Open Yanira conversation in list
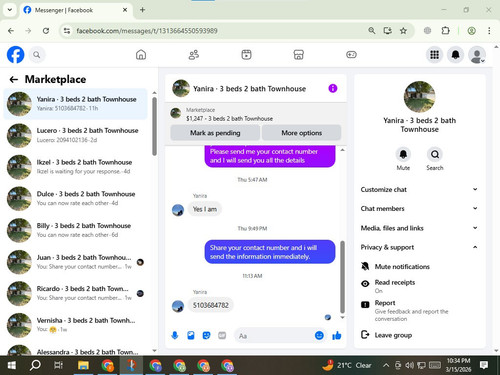500x375 pixels. coord(75,104)
